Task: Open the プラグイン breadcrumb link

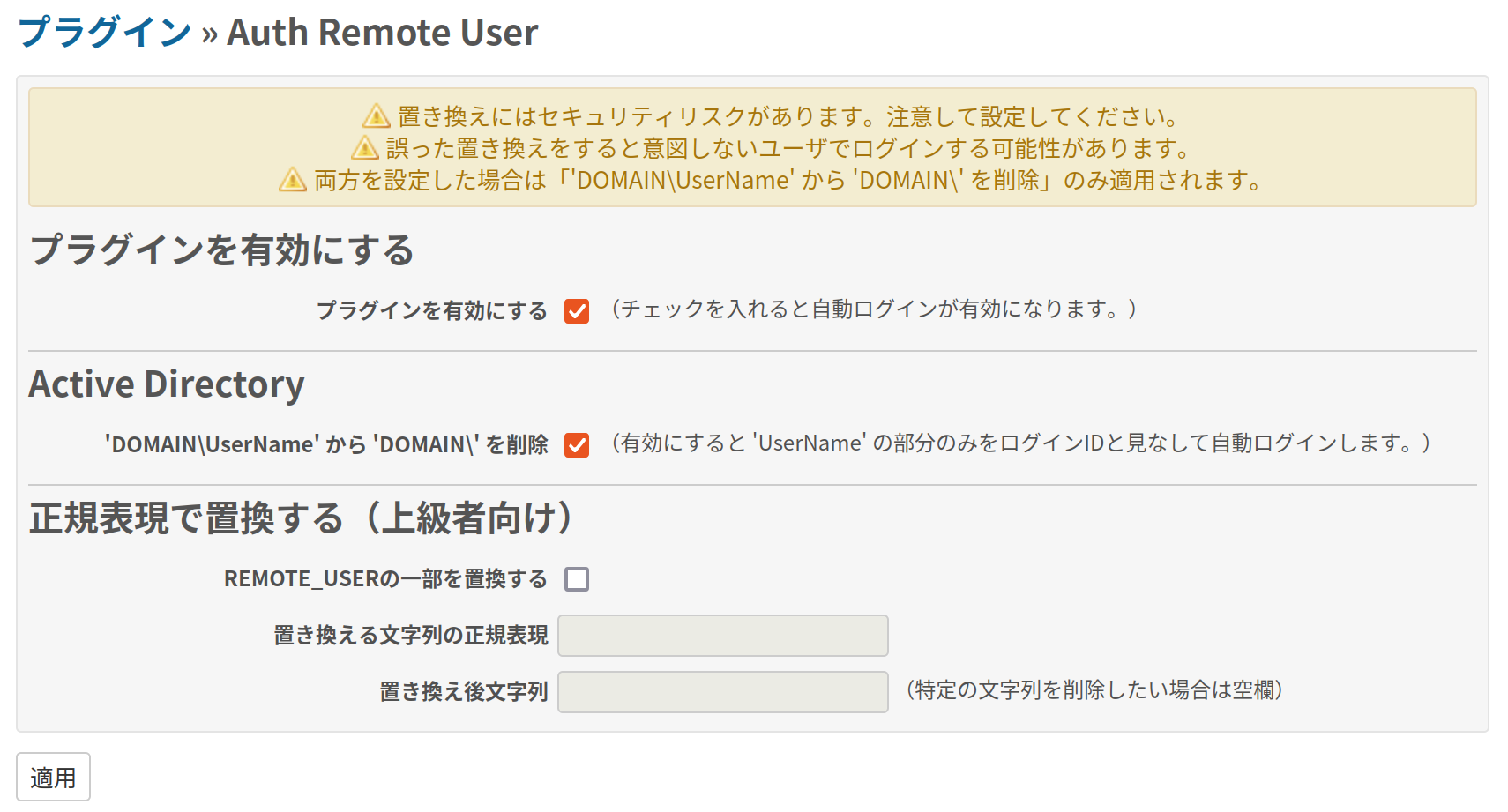Action: (104, 32)
